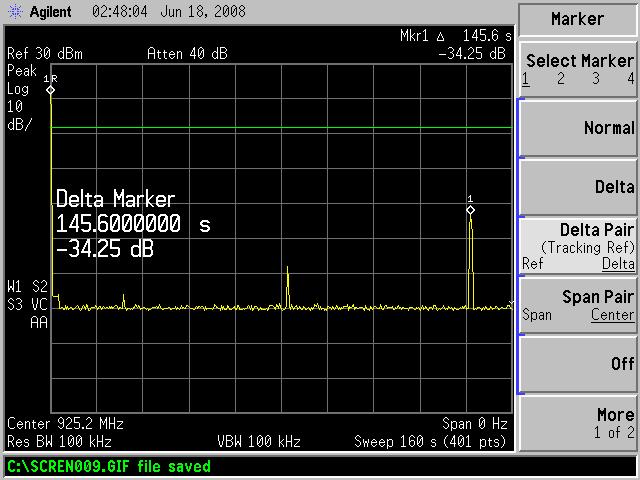Viewport: 640px width, 480px height.
Task: Switch Delta Pair to Ref
Action: (x=532, y=264)
